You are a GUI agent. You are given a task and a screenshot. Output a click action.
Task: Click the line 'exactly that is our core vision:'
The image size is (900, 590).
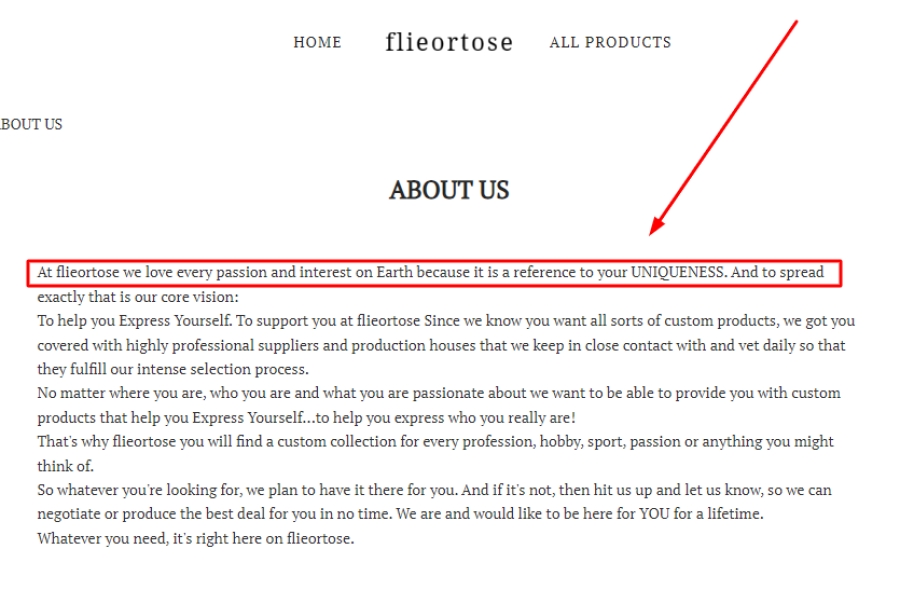(x=138, y=297)
